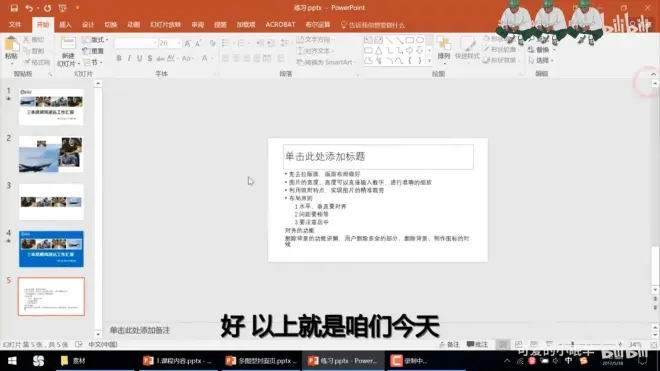
Task: Collapse the ribbon with the chevron
Action: point(653,74)
